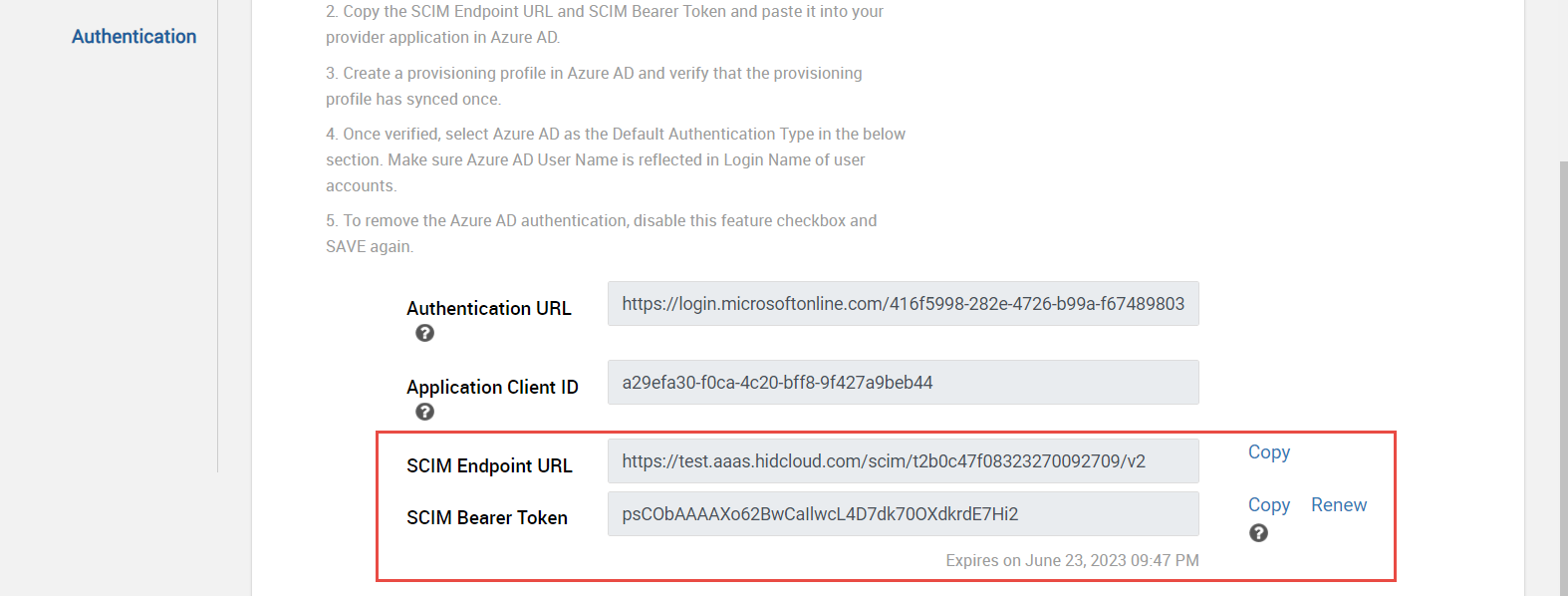Click the vertical scrollbar on the right
The image size is (1568, 596).
point(1563,379)
